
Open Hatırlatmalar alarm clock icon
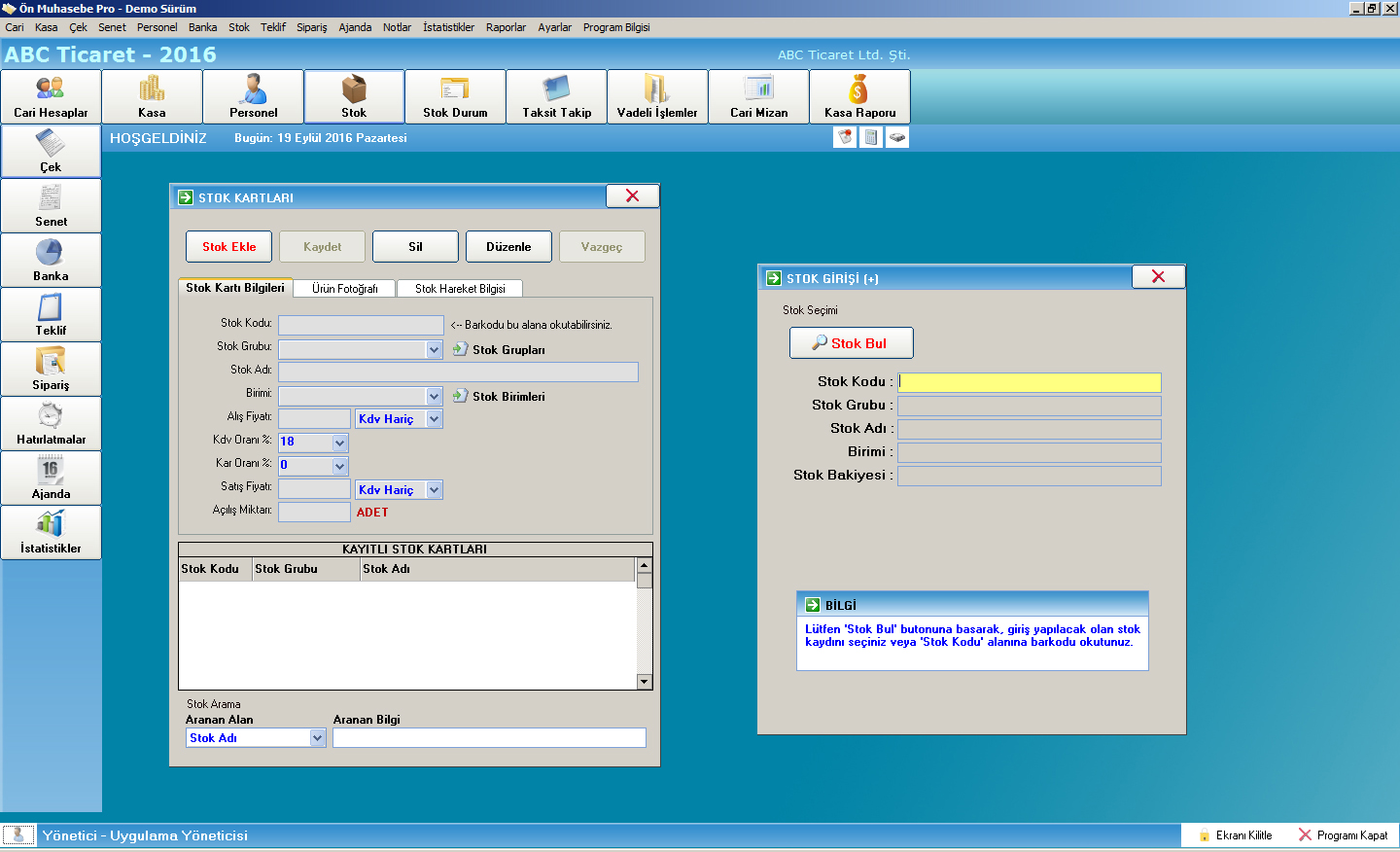point(51,423)
